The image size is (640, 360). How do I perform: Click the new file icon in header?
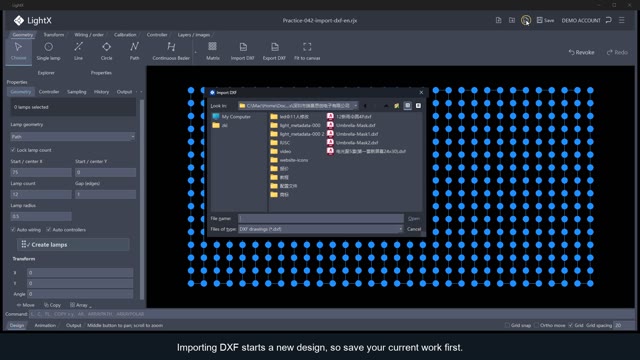tap(498, 20)
